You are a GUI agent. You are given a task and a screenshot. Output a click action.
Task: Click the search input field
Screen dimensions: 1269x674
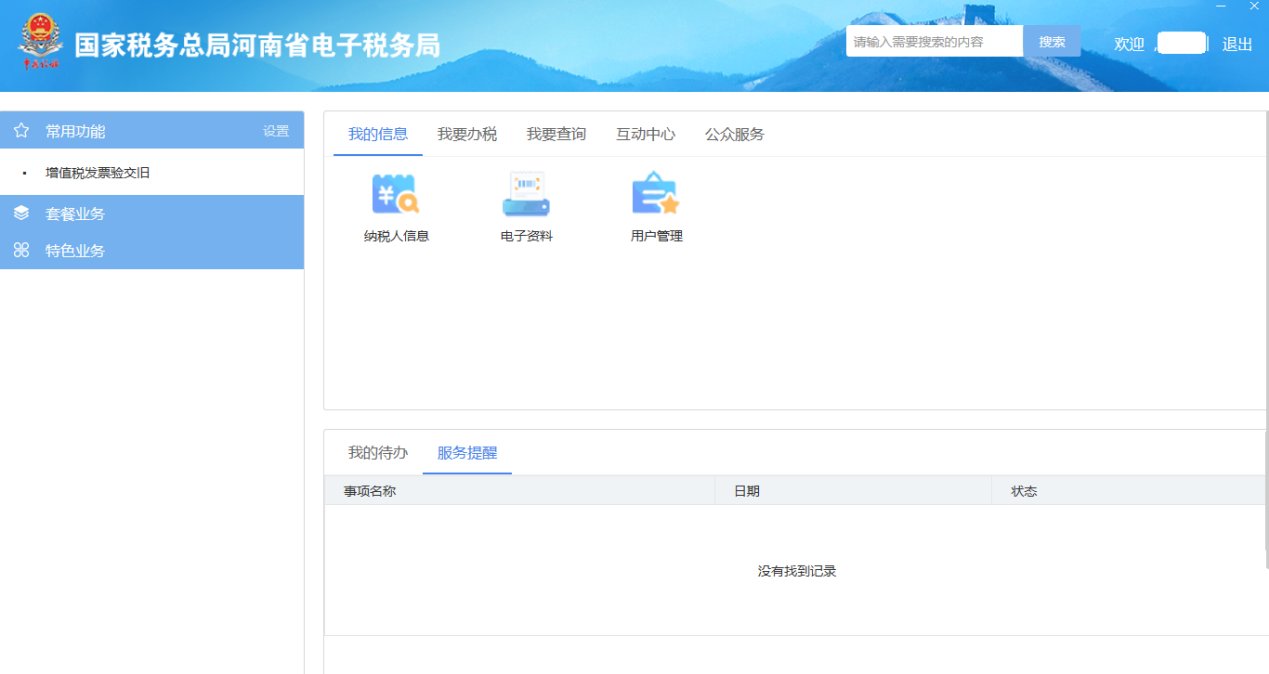tap(930, 41)
